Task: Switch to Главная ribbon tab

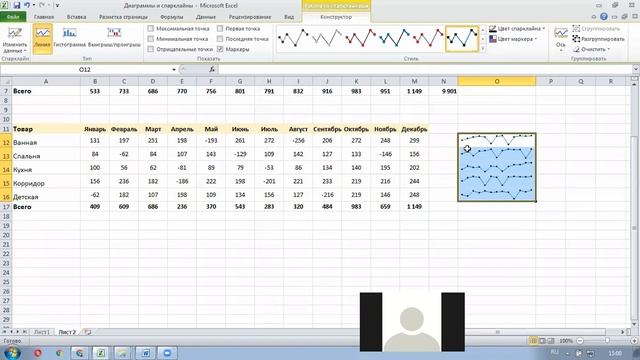Action: pos(44,17)
